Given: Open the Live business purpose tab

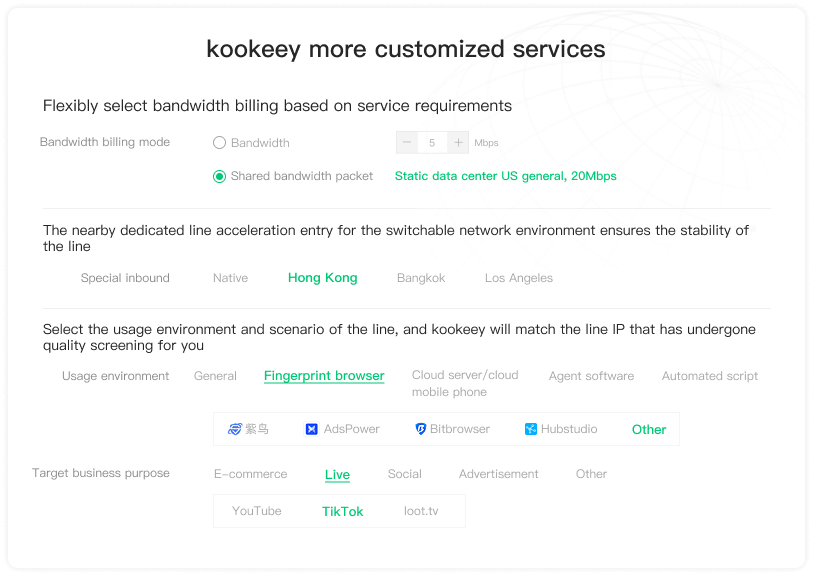Looking at the screenshot, I should click(337, 475).
